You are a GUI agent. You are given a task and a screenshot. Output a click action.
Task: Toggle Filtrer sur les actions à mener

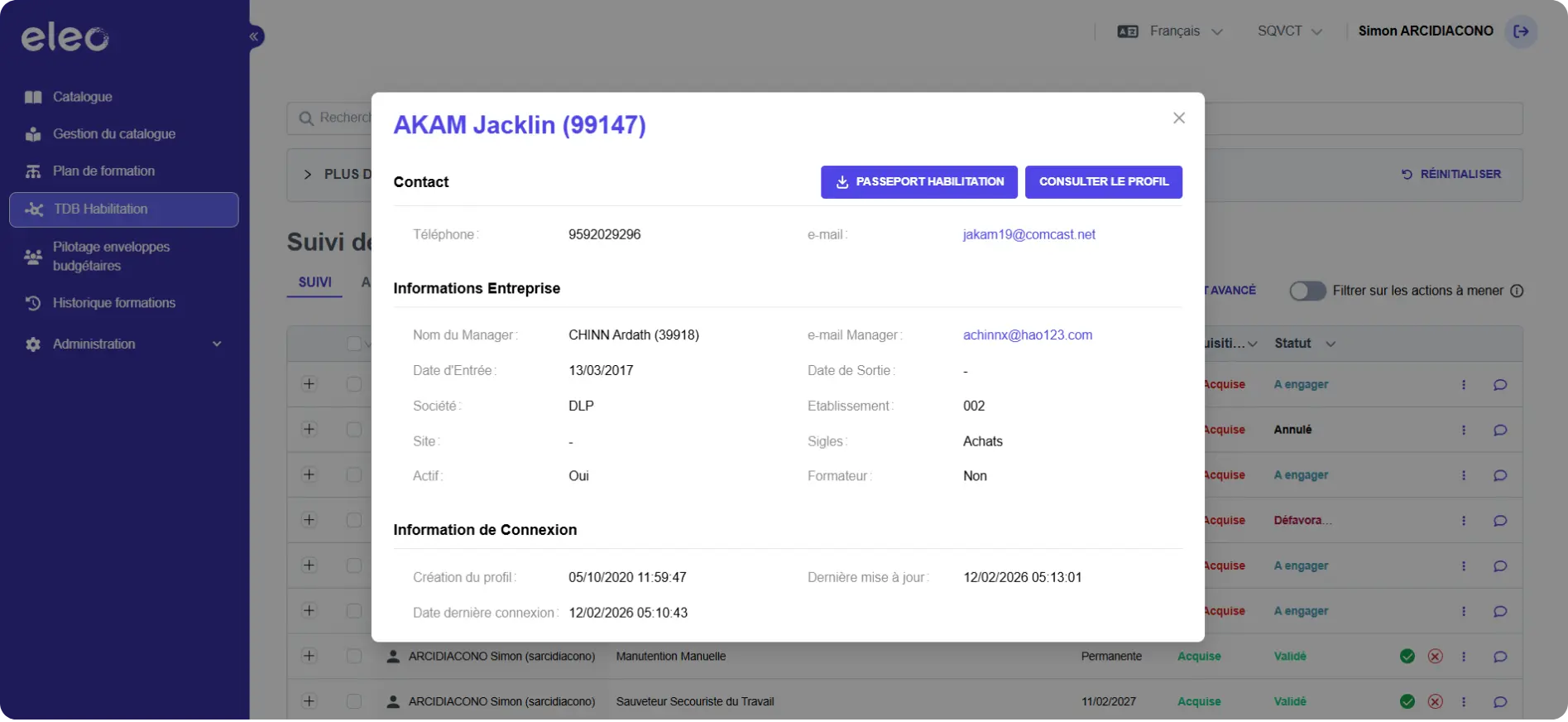coord(1307,291)
